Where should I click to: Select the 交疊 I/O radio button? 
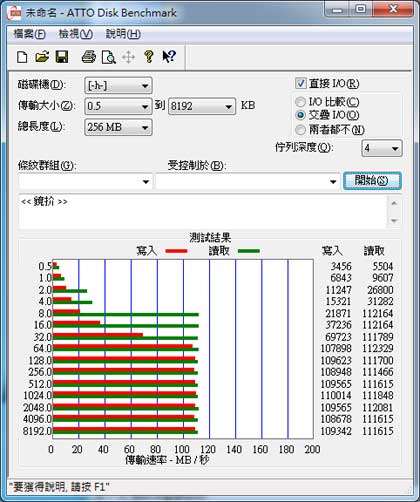(300, 115)
